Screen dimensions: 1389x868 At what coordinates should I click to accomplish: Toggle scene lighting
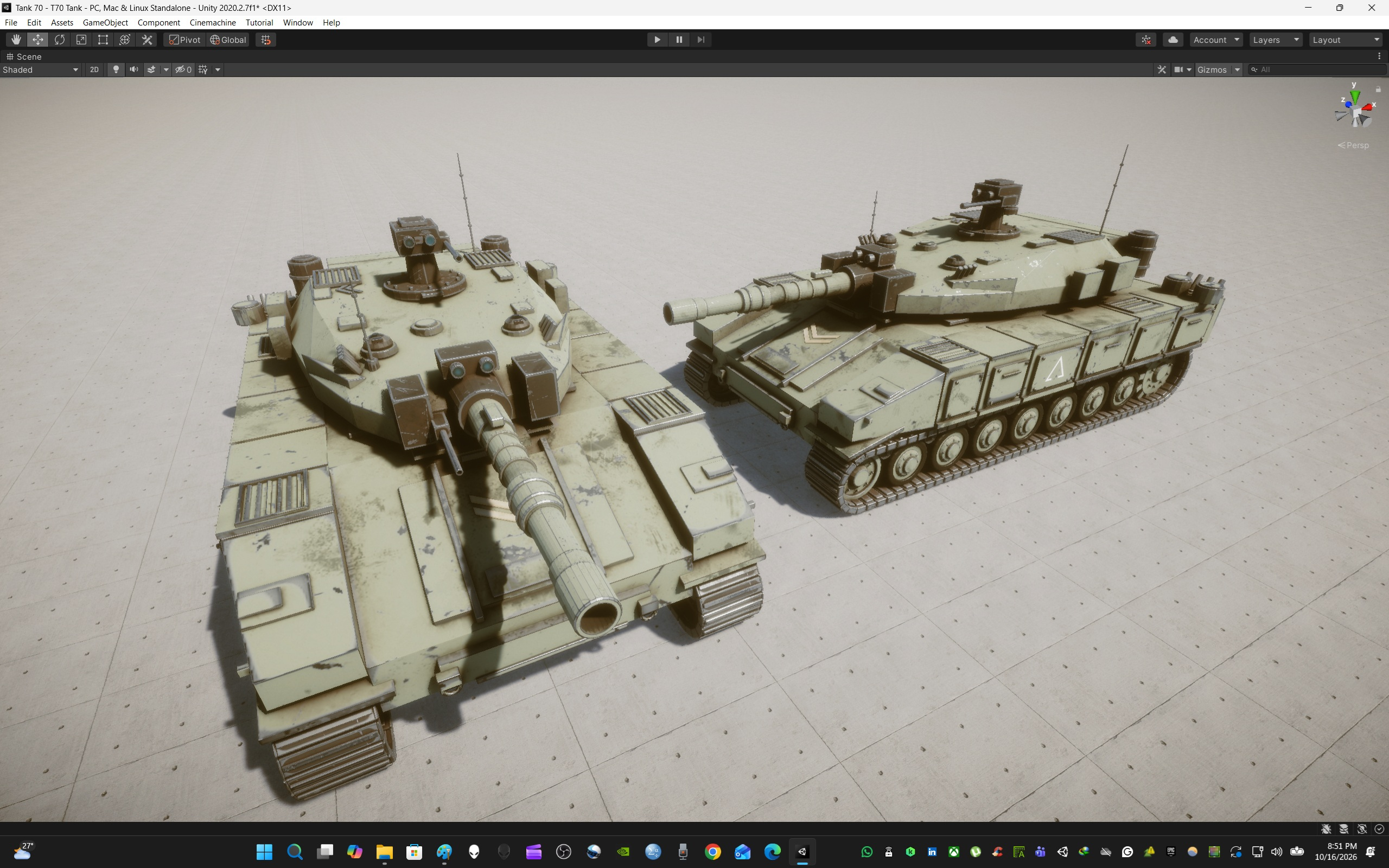tap(116, 69)
